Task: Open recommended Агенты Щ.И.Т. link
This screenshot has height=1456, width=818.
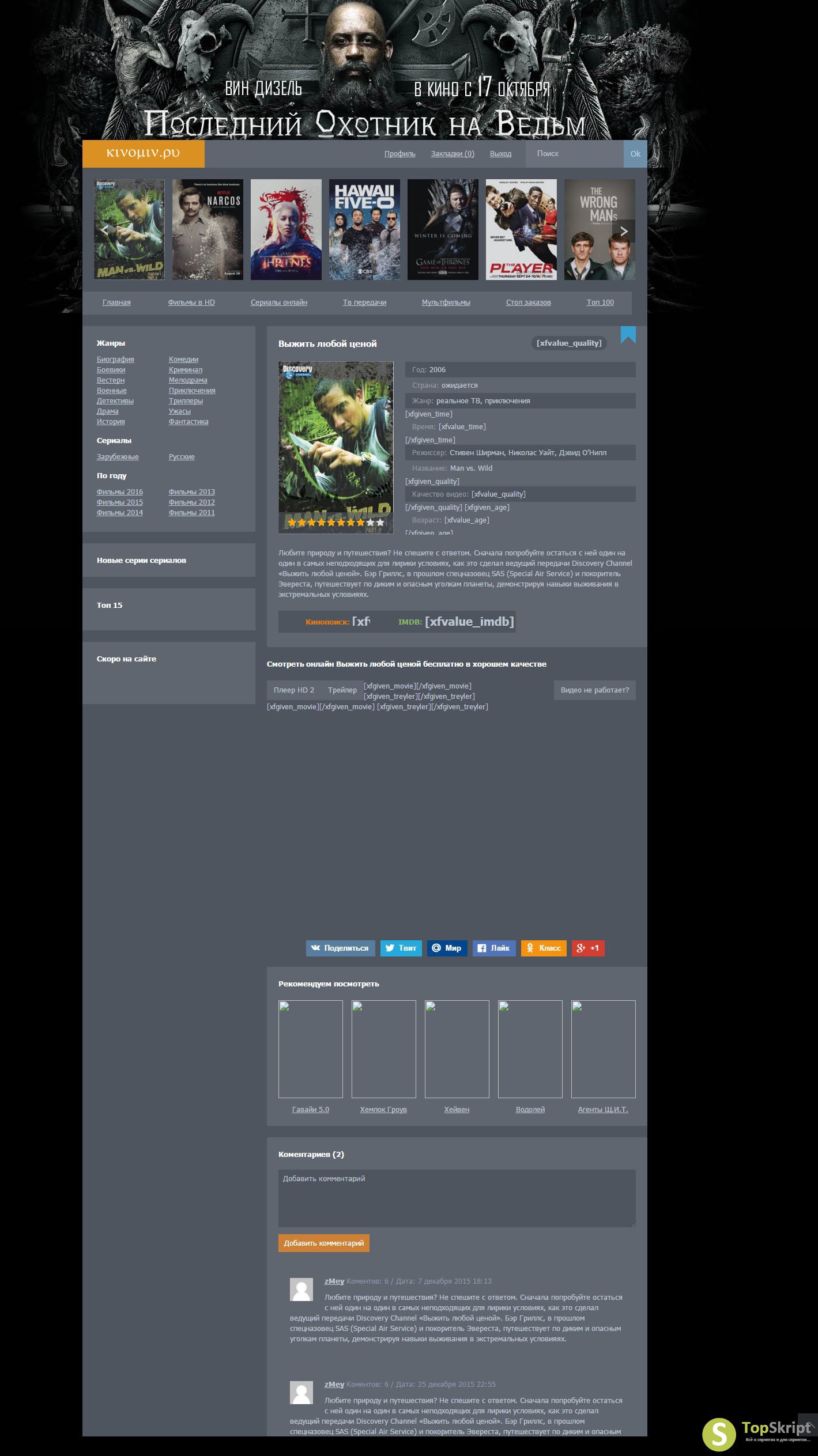Action: pos(603,1110)
